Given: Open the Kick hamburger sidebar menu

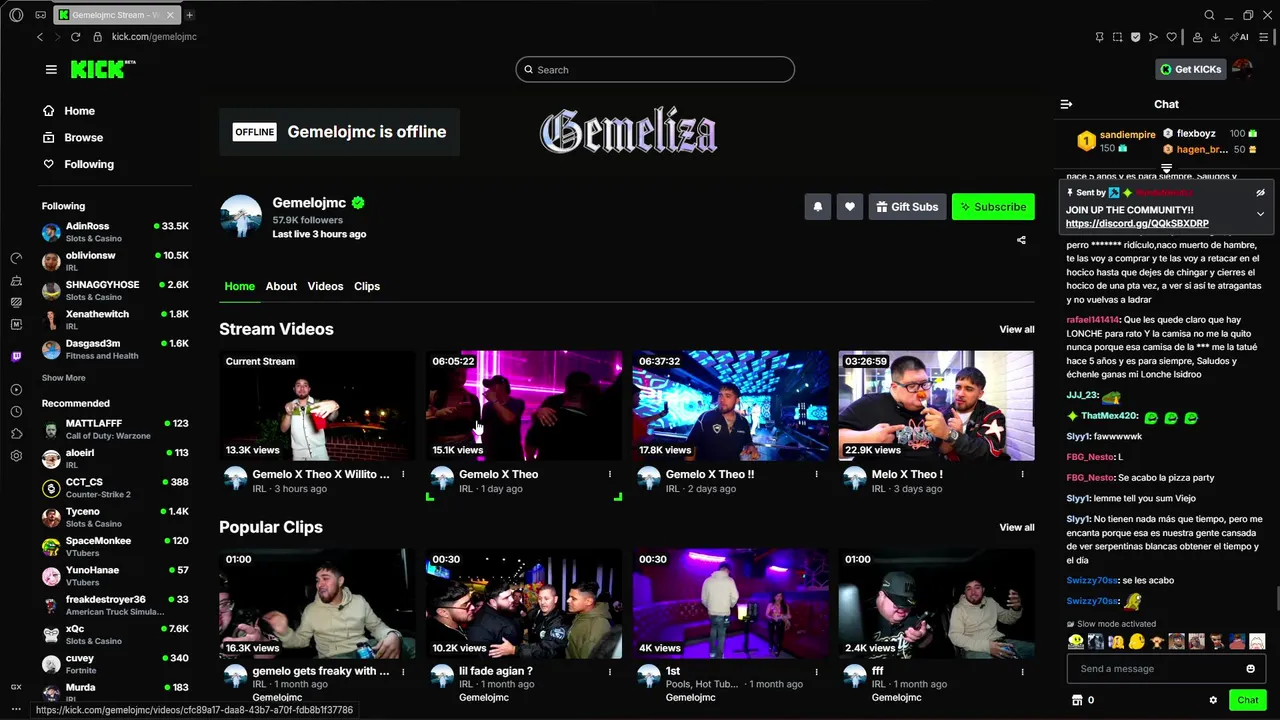Looking at the screenshot, I should tap(51, 69).
